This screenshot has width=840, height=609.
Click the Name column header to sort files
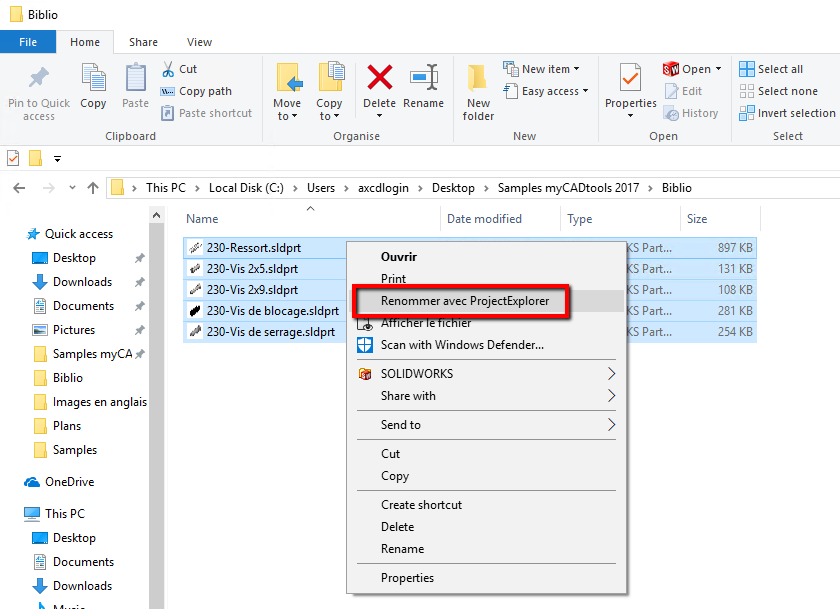coord(203,218)
